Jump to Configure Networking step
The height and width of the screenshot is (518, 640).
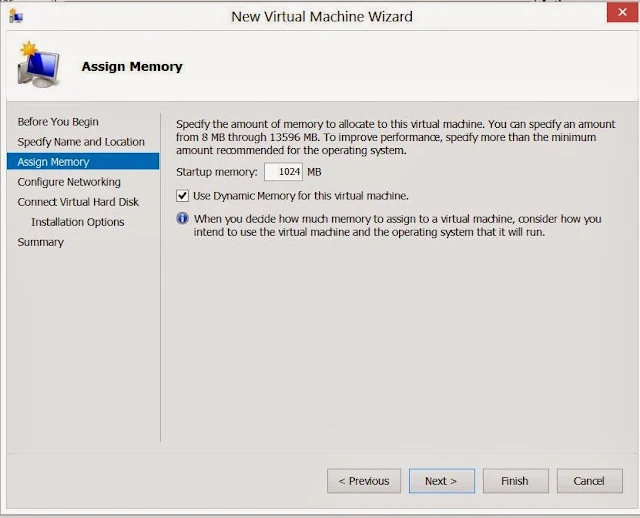[x=69, y=182]
